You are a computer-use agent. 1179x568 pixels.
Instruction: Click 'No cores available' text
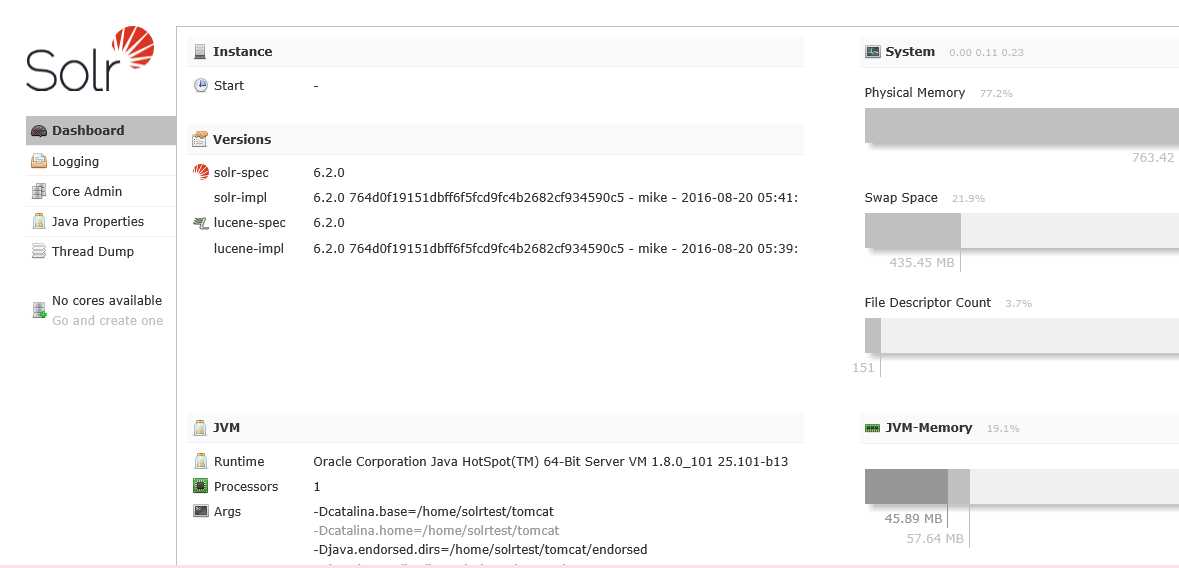click(x=107, y=300)
